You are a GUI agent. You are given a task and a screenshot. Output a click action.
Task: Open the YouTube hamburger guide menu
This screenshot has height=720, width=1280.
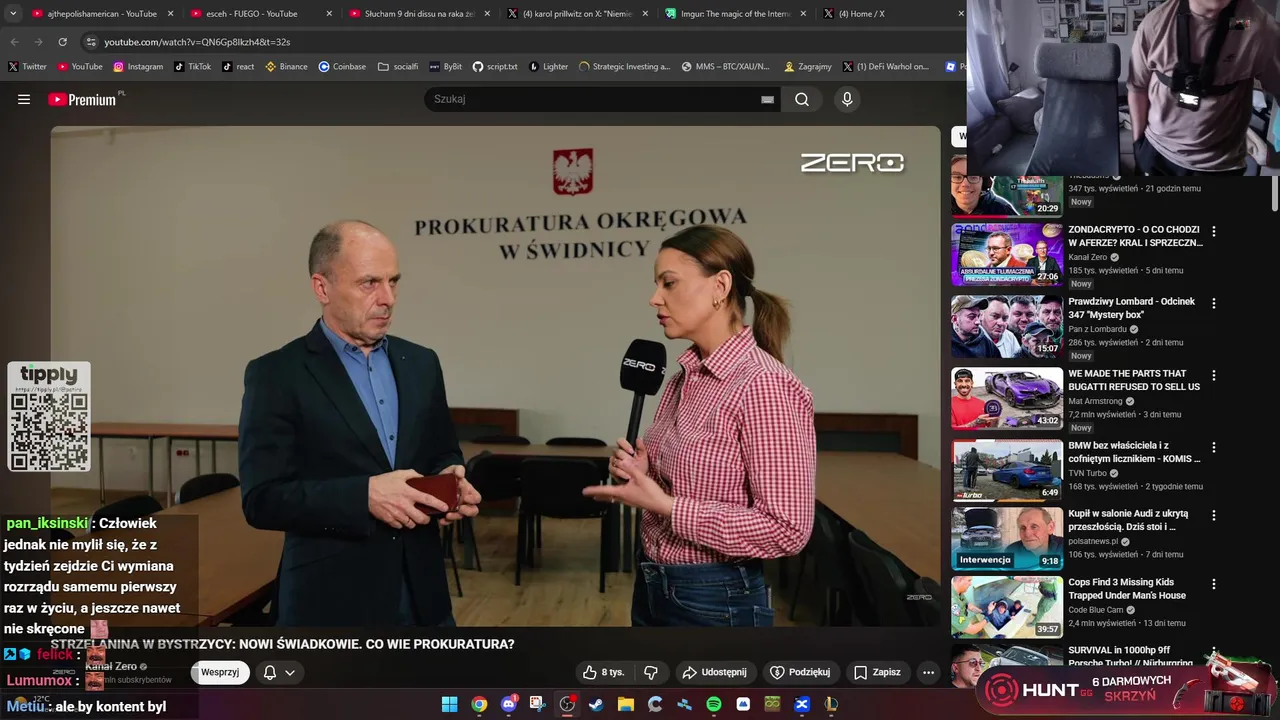(24, 99)
